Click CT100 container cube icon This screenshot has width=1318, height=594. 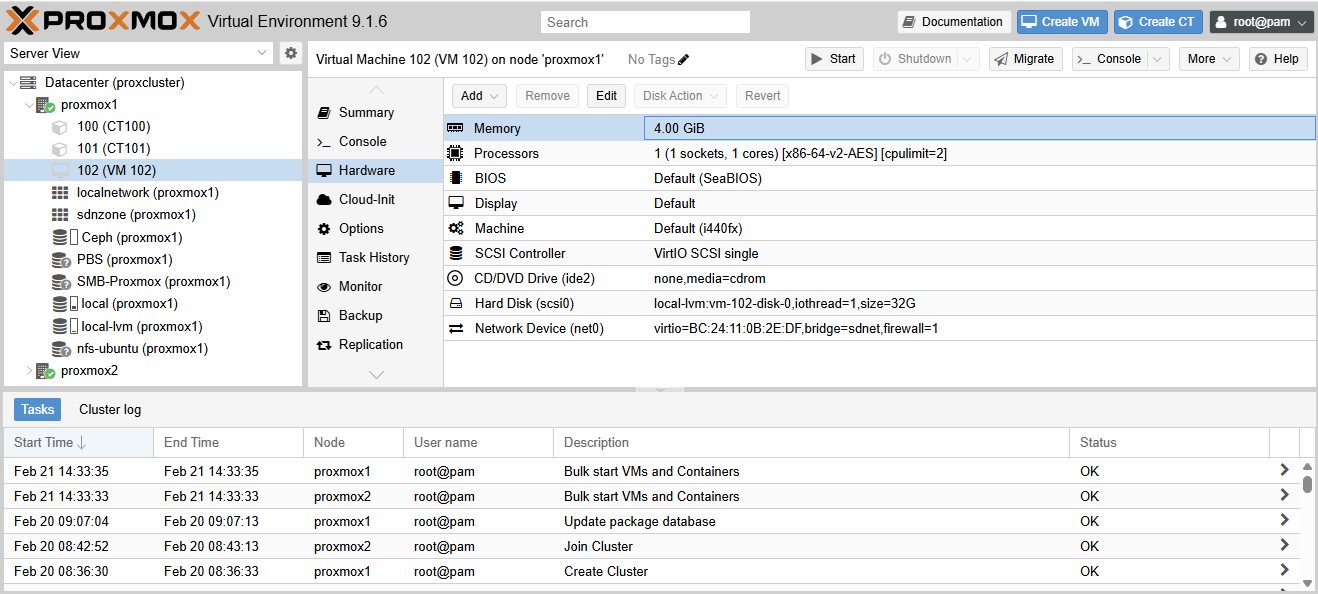[x=60, y=127]
